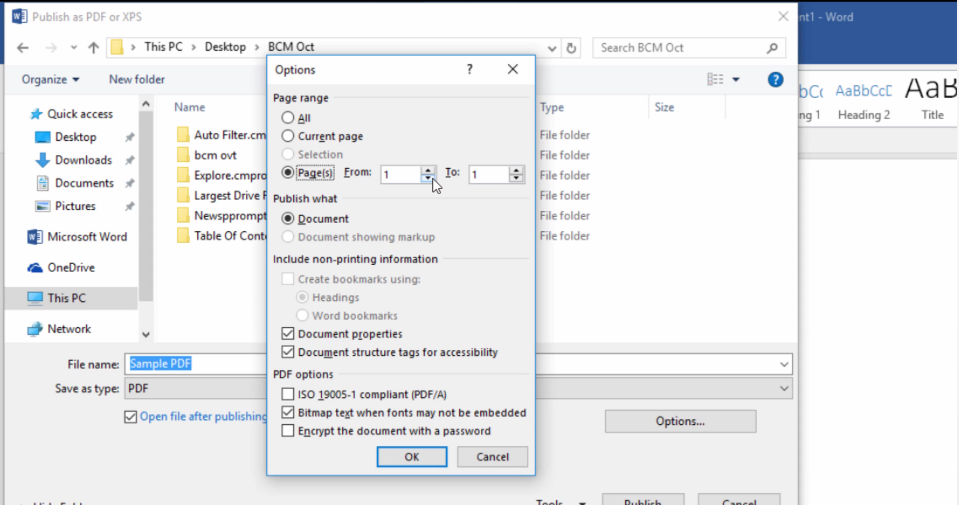Close the Options dialog
Image resolution: width=959 pixels, height=505 pixels.
coord(513,69)
